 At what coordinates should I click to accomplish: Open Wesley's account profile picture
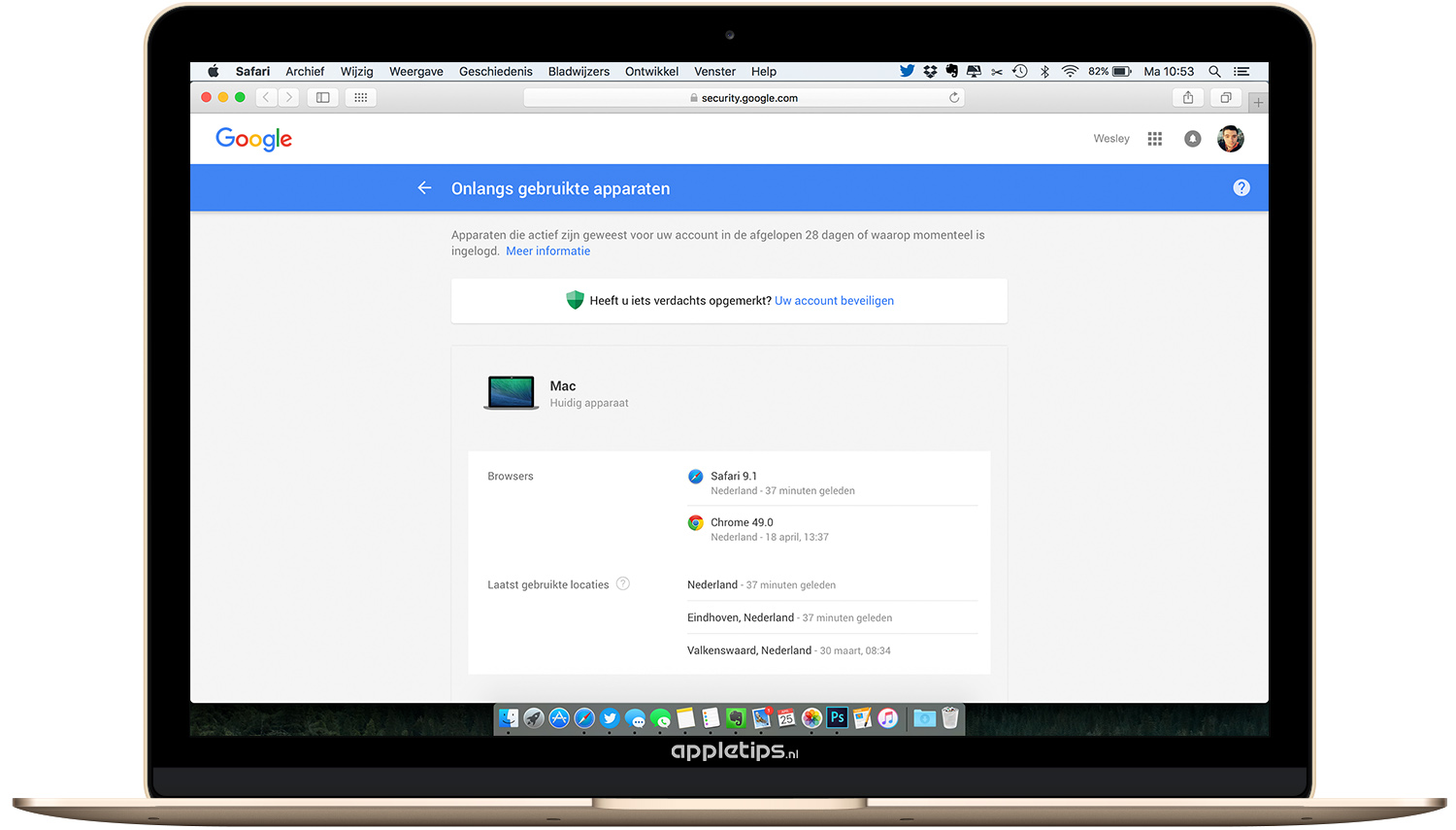1231,139
